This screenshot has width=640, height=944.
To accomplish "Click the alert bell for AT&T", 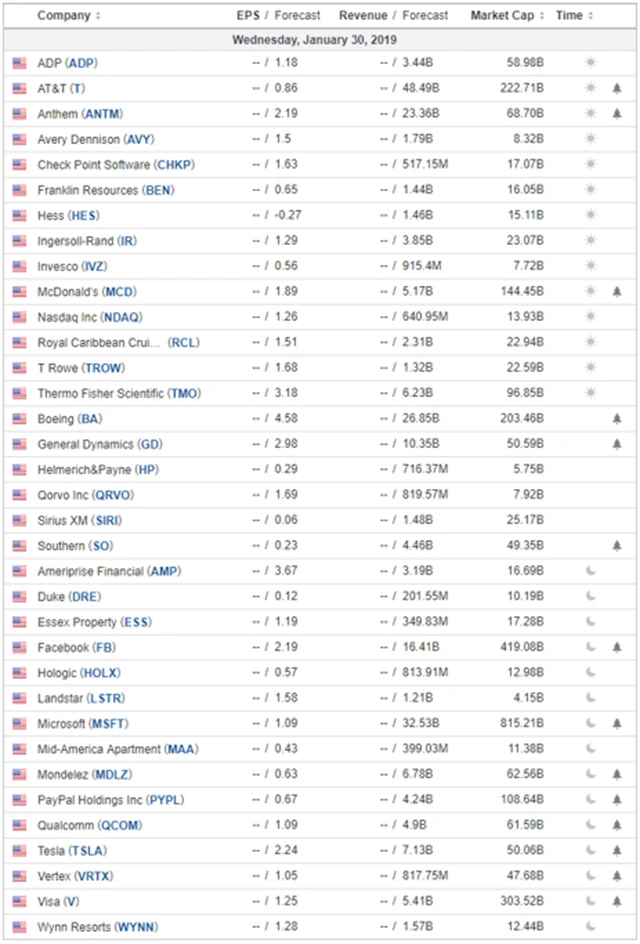I will [x=617, y=88].
